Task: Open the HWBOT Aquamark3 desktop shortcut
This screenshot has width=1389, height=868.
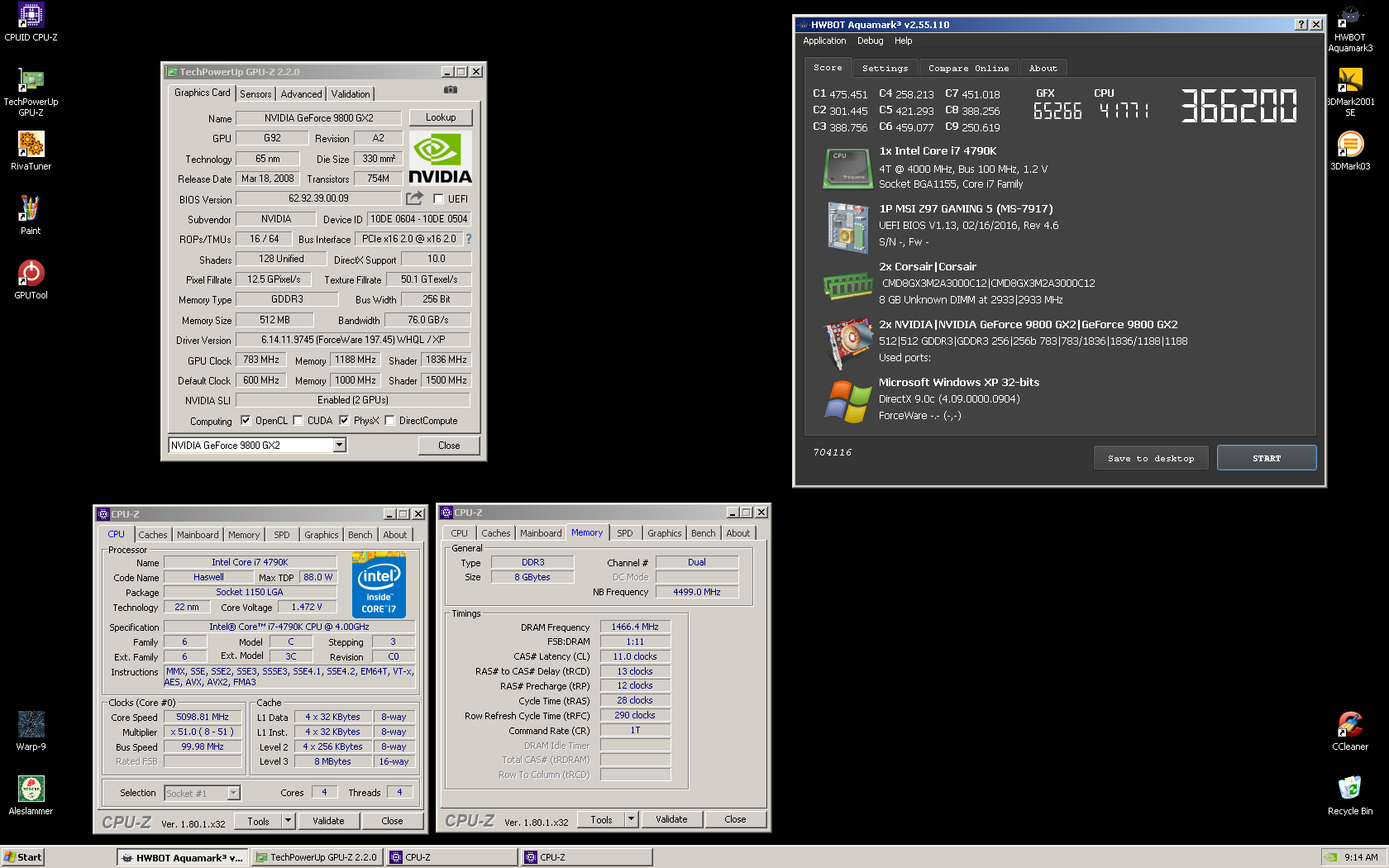Action: pos(1350,30)
